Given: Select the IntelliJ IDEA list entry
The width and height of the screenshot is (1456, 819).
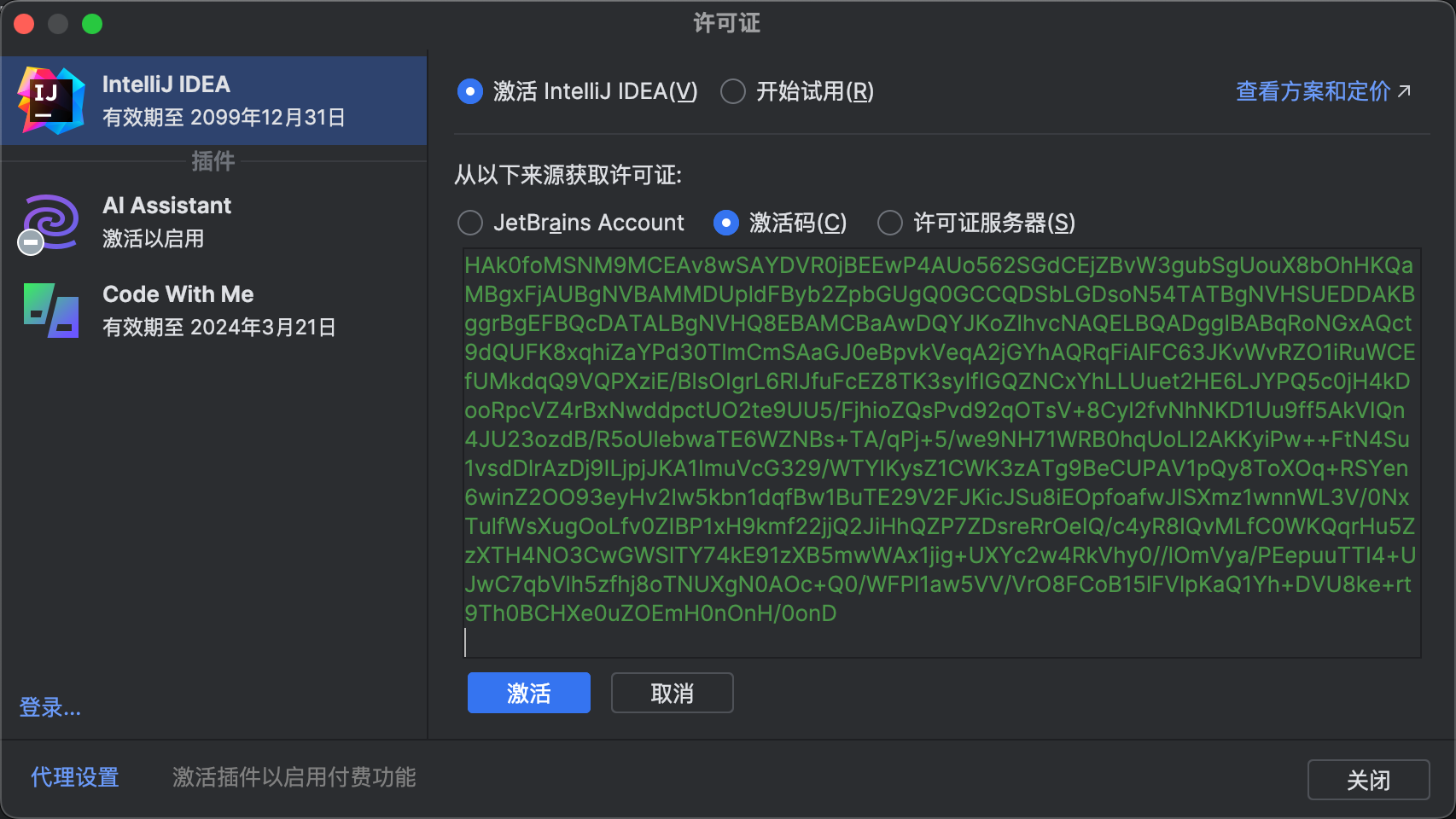Looking at the screenshot, I should (213, 101).
